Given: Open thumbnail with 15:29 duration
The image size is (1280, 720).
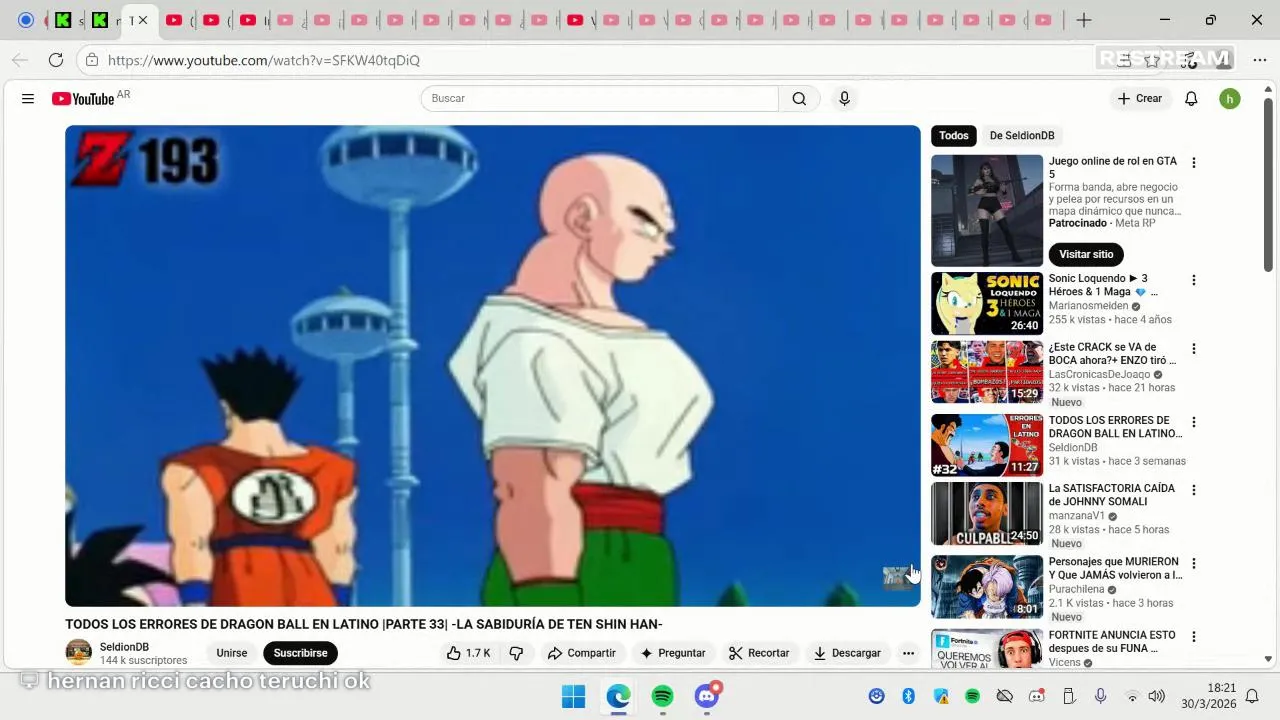Looking at the screenshot, I should 987,372.
